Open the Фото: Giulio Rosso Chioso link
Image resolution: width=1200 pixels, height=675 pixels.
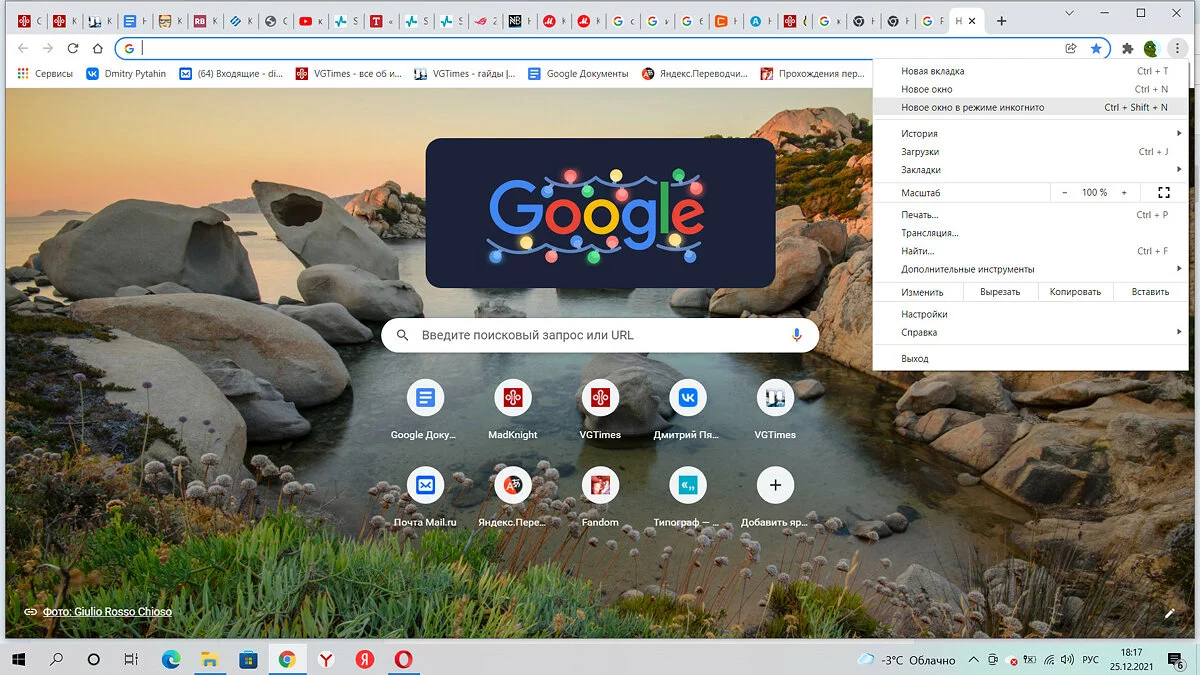pyautogui.click(x=107, y=612)
